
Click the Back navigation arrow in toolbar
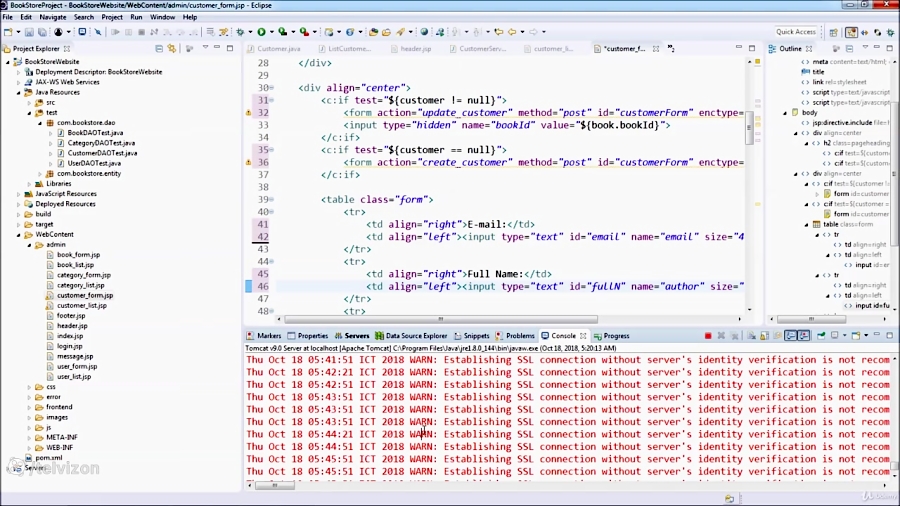click(x=512, y=32)
